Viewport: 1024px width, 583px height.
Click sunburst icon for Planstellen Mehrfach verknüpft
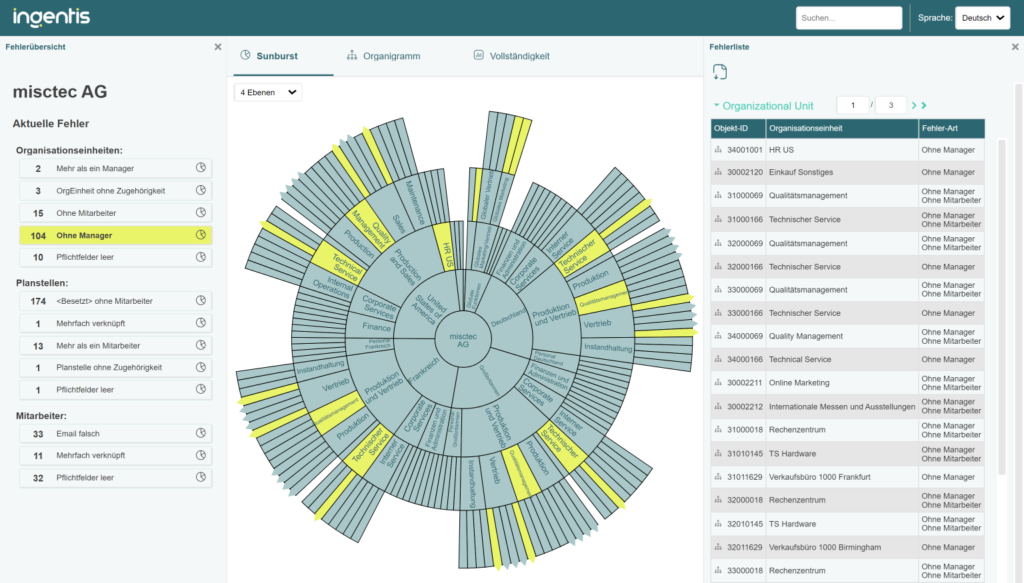[200, 323]
